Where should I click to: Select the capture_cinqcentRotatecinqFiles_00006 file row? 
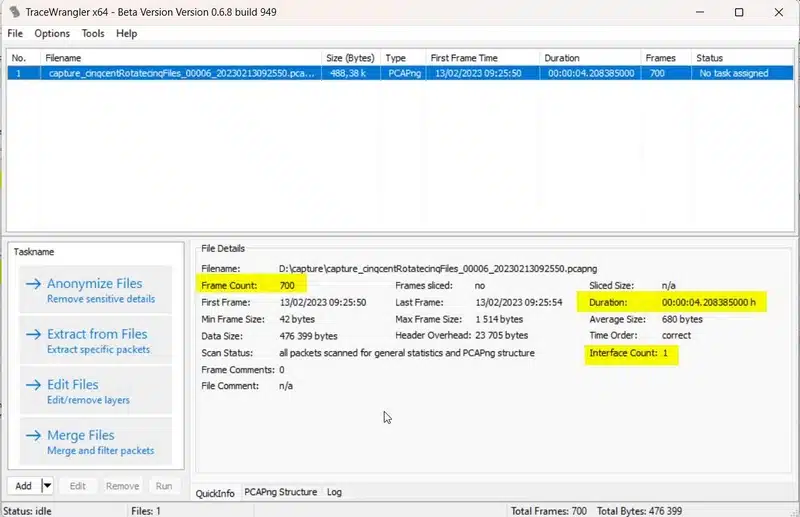[400, 73]
